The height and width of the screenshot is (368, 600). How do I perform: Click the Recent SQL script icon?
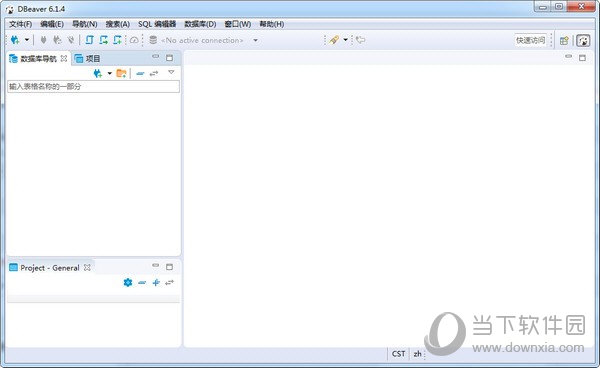(103, 40)
